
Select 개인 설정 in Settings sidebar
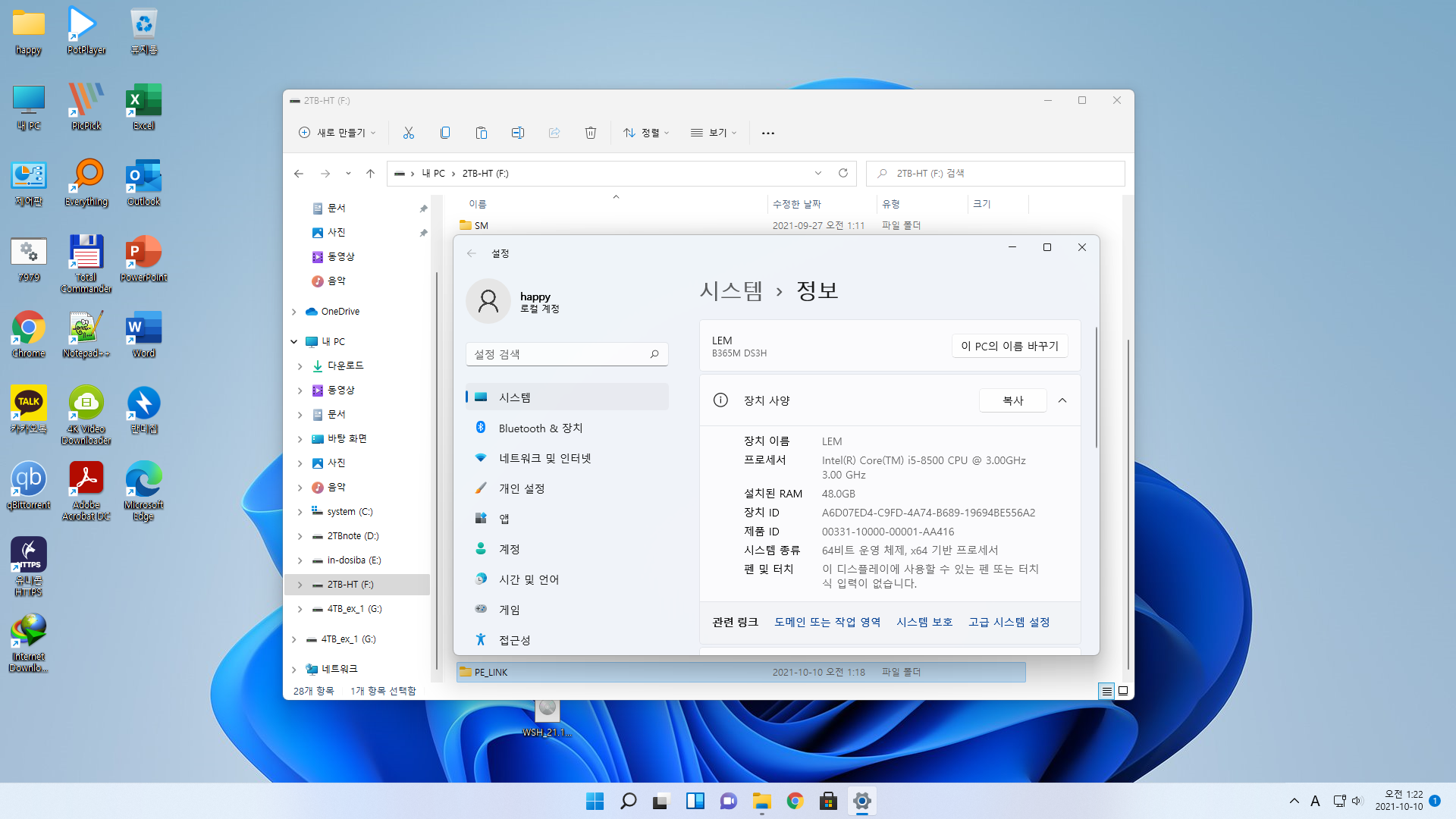pyautogui.click(x=567, y=488)
